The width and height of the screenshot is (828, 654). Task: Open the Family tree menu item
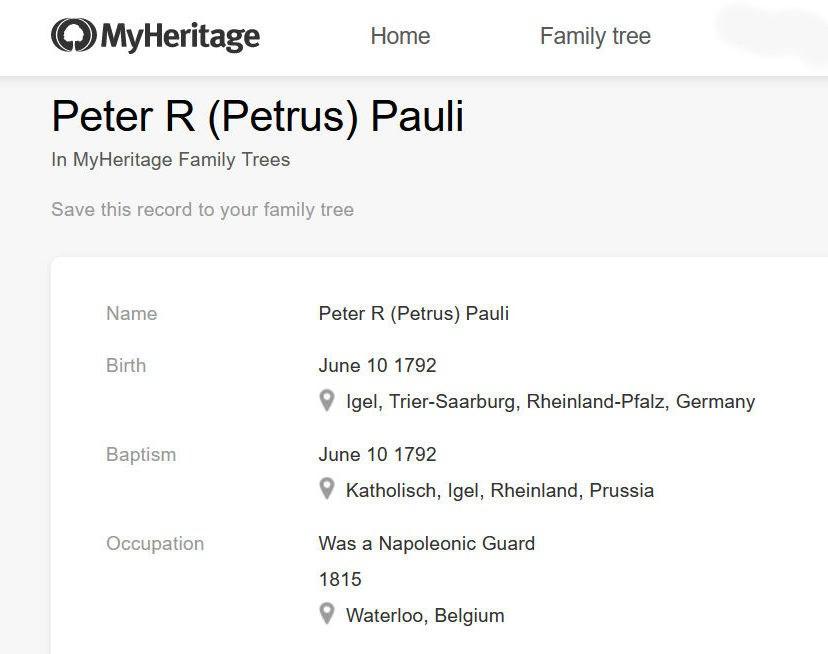pyautogui.click(x=595, y=36)
